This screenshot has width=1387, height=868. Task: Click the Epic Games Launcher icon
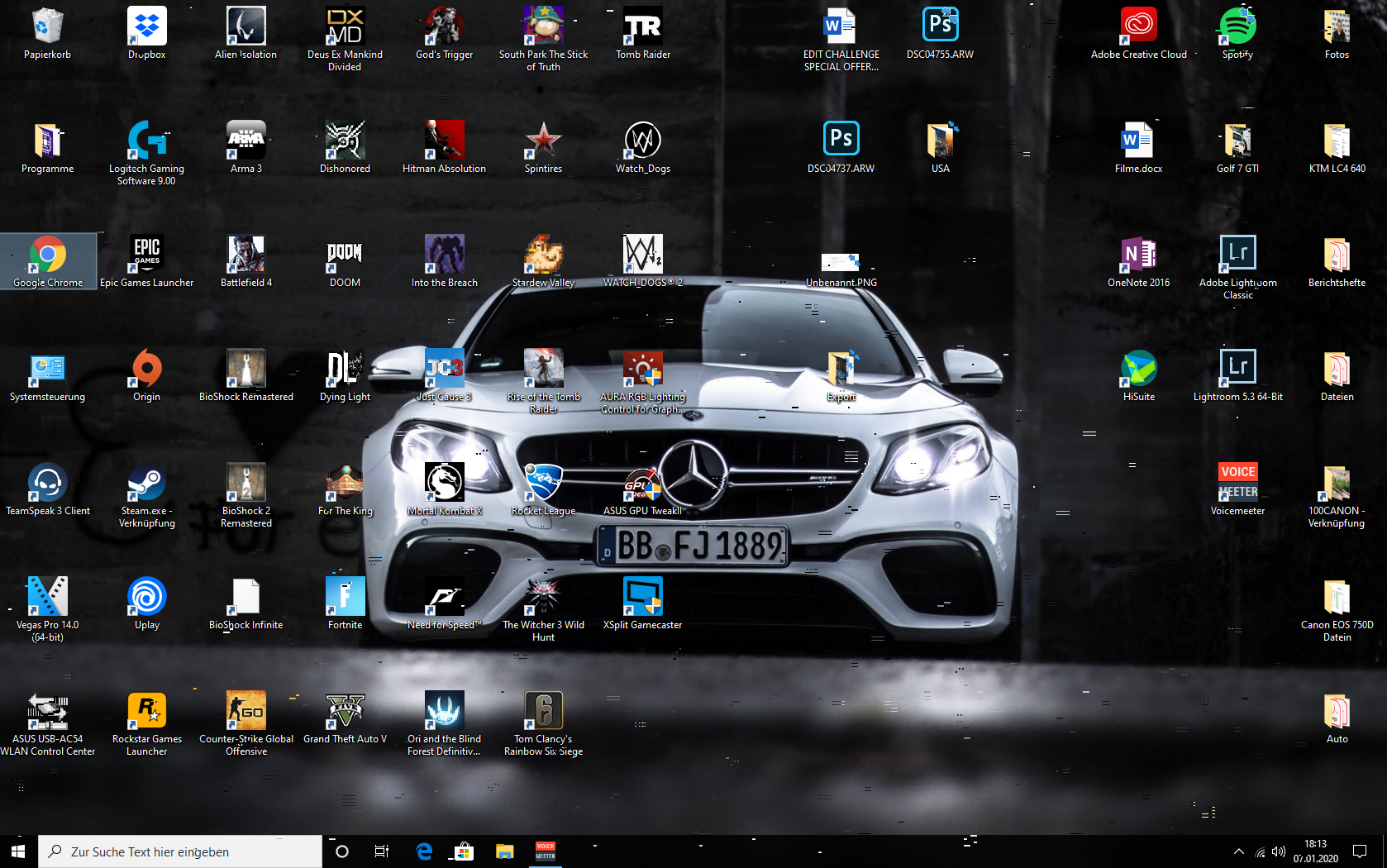click(x=147, y=254)
